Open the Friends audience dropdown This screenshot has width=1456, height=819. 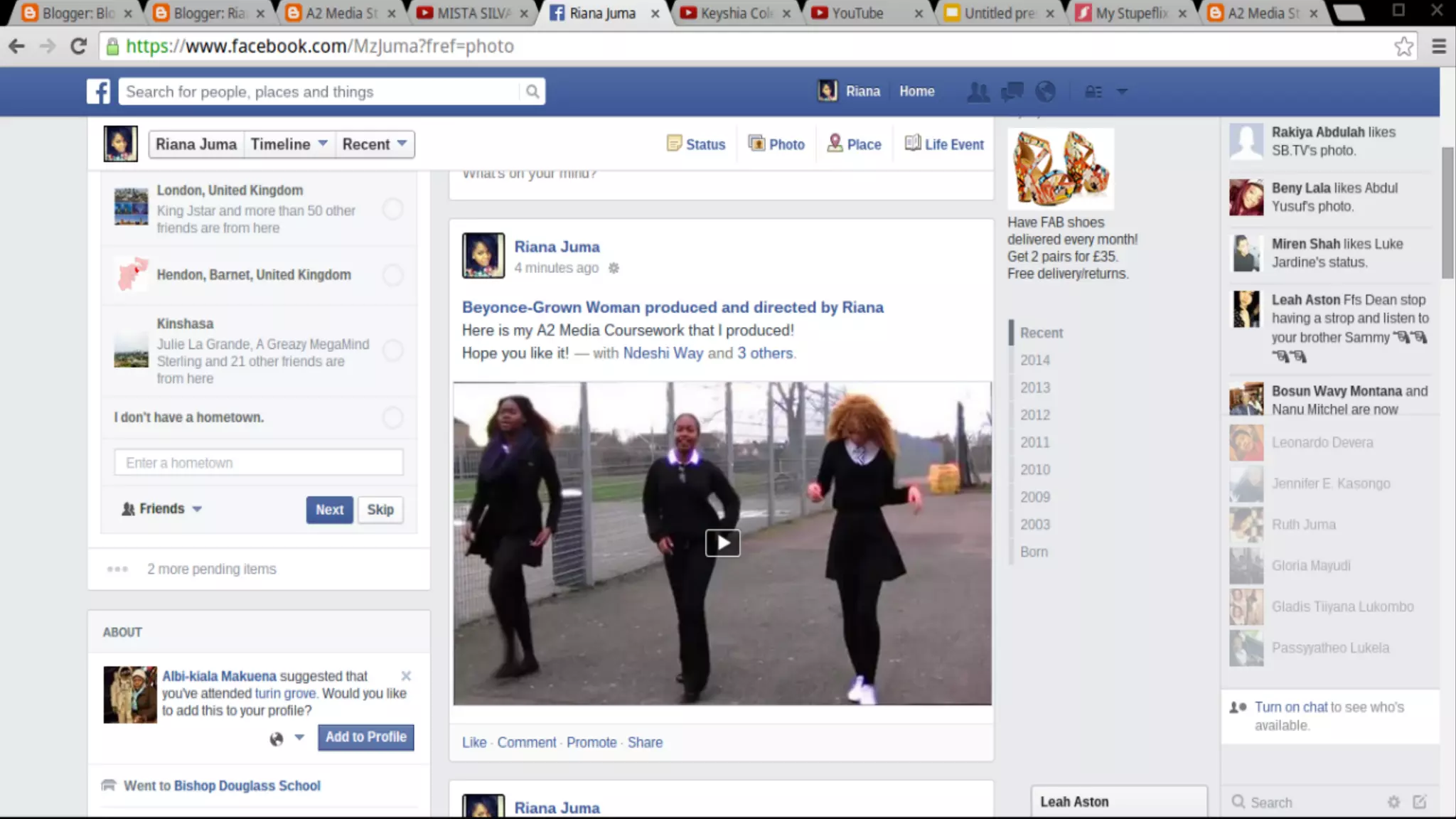tap(162, 509)
